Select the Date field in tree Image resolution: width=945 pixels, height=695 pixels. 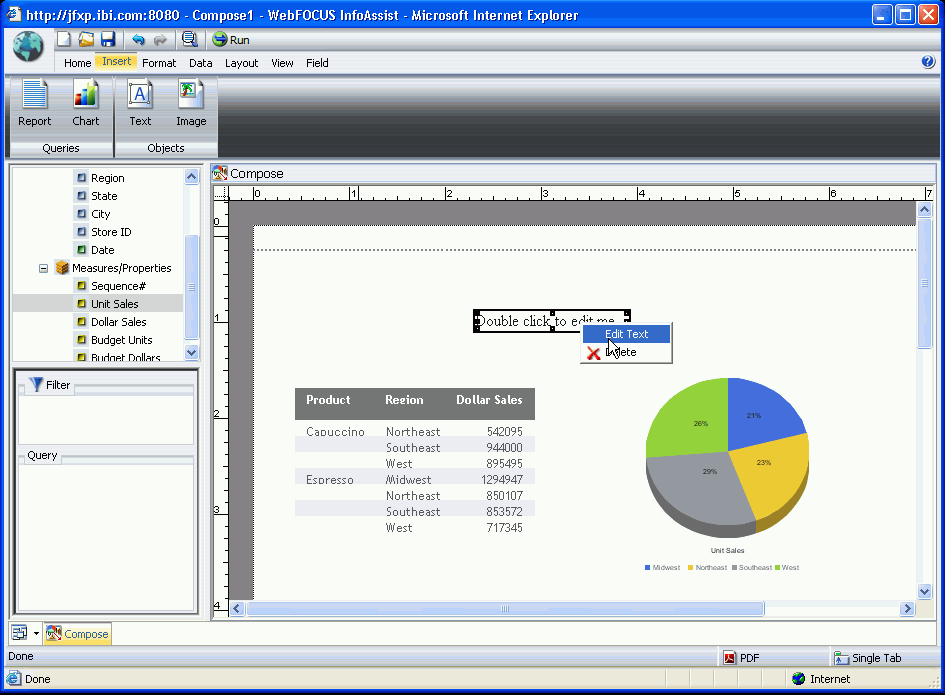pos(102,250)
